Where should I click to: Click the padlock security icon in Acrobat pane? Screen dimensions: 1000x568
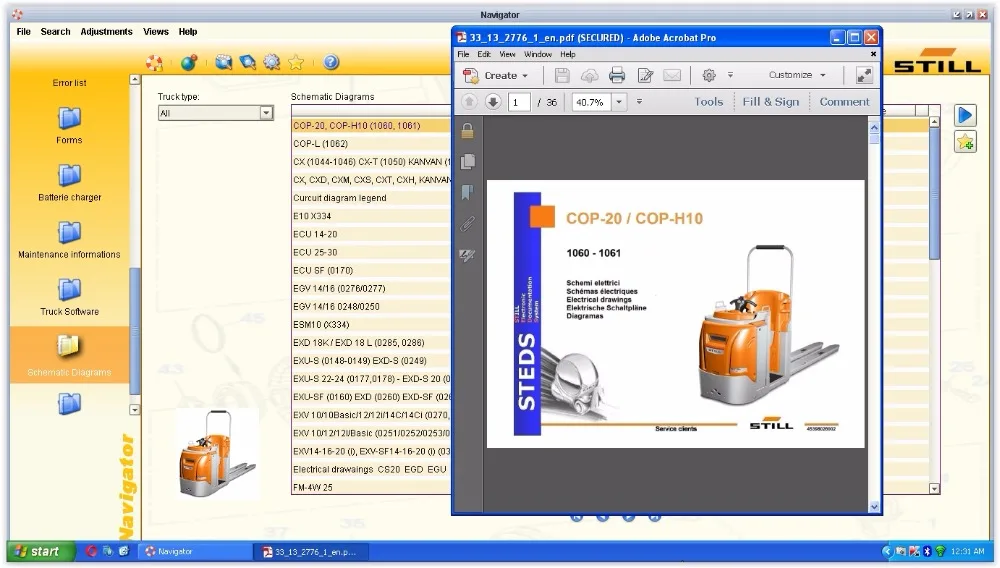click(x=467, y=131)
